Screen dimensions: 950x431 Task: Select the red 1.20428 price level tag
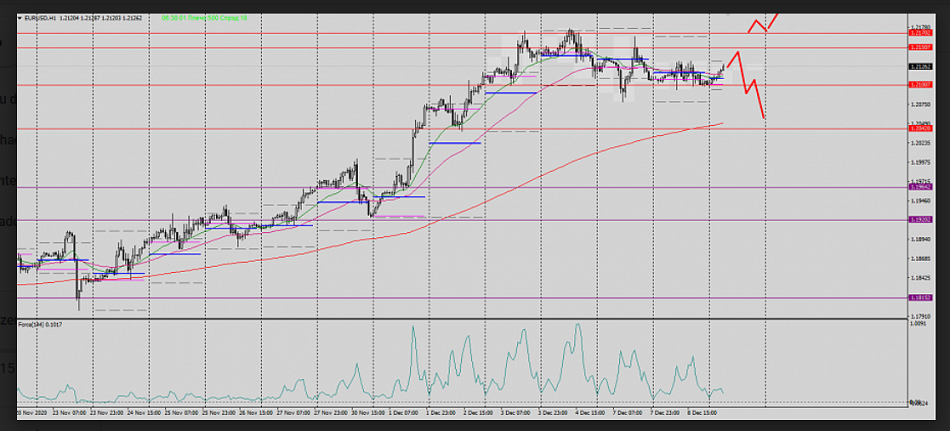click(x=920, y=128)
